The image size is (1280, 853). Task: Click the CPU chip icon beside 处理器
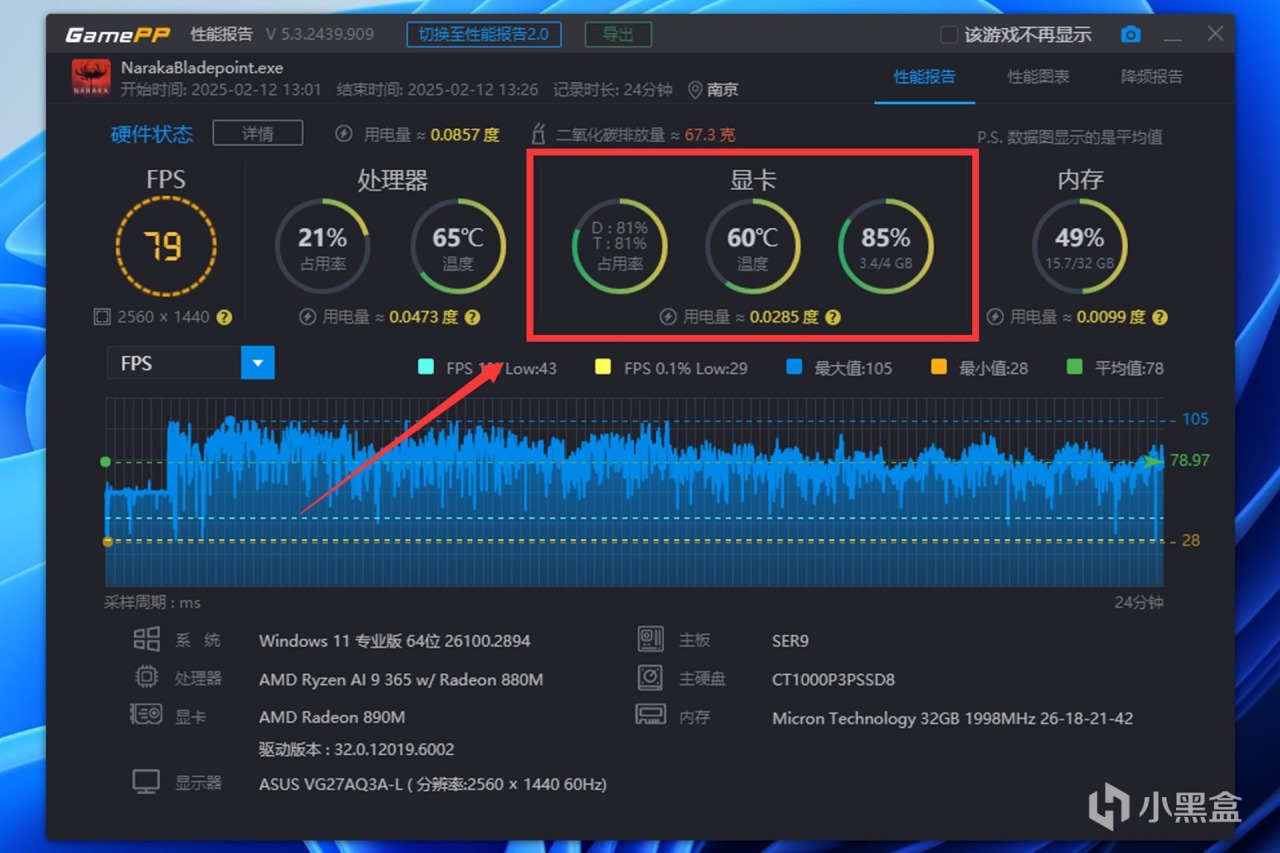click(147, 677)
